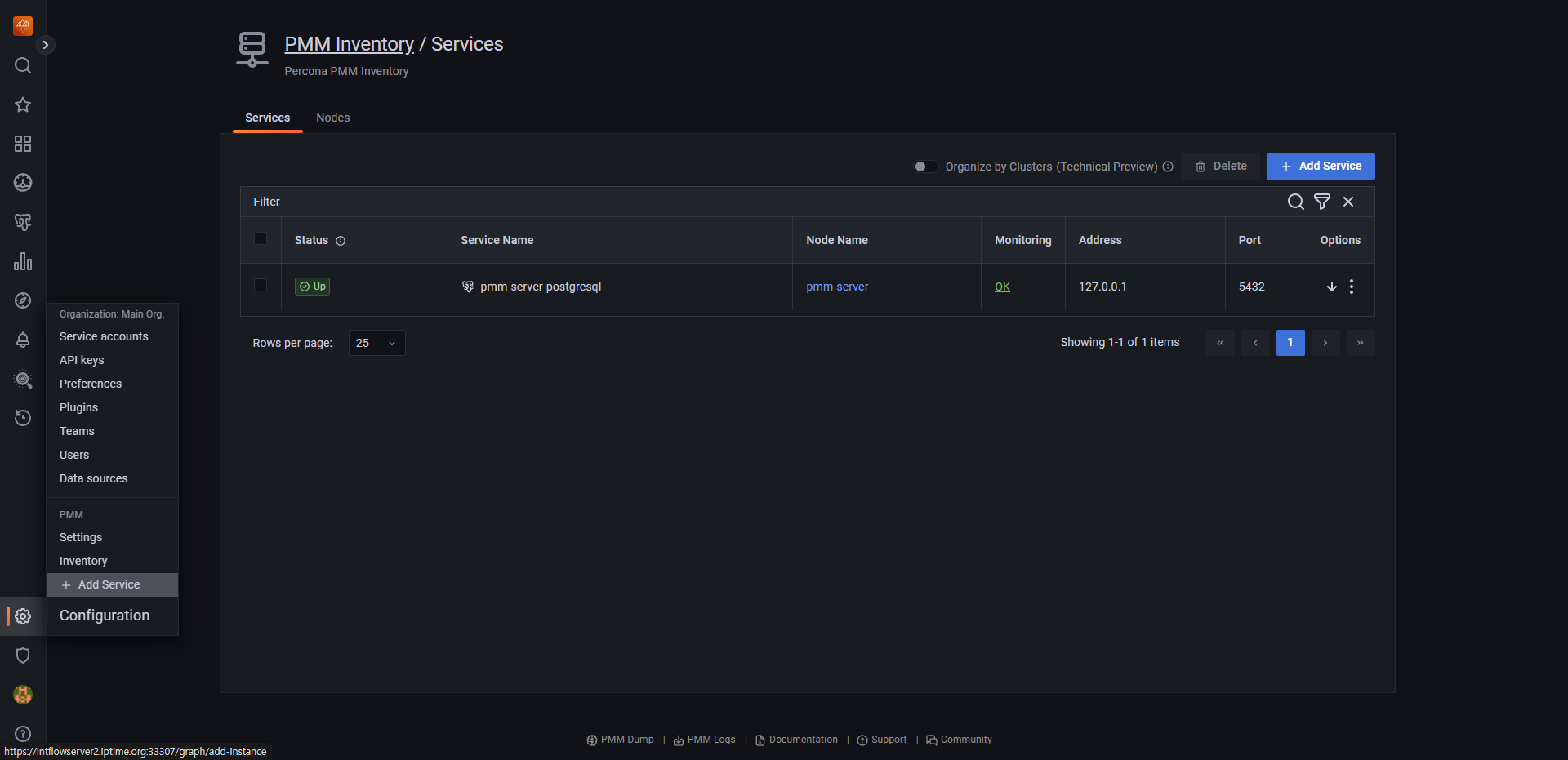Check the pmm-server-postgresql row checkbox
Viewport: 1568px width, 760px height.
pyautogui.click(x=261, y=285)
